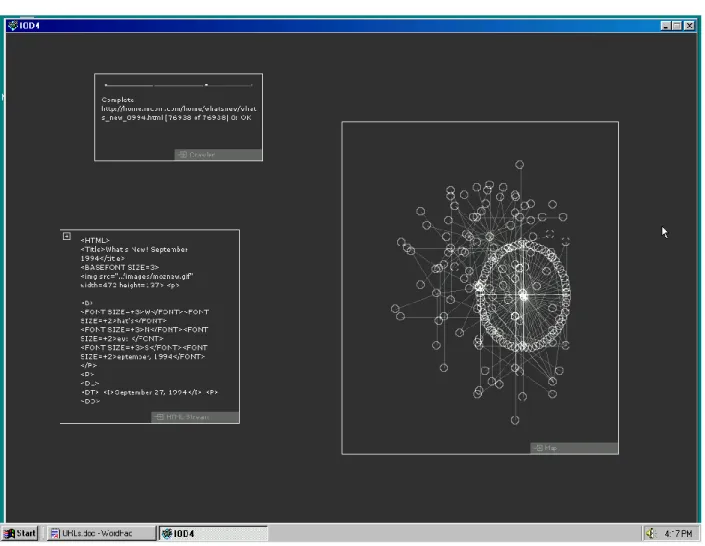Click the 'Complete' status text in Crawler
The width and height of the screenshot is (705, 546).
(x=117, y=100)
